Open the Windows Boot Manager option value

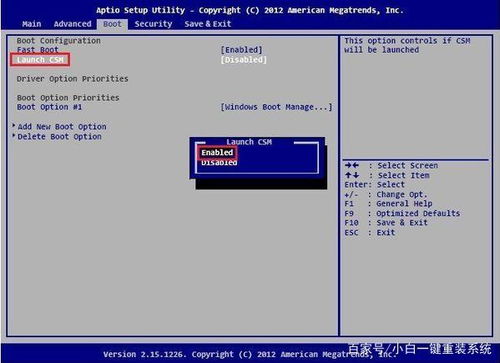coord(276,107)
